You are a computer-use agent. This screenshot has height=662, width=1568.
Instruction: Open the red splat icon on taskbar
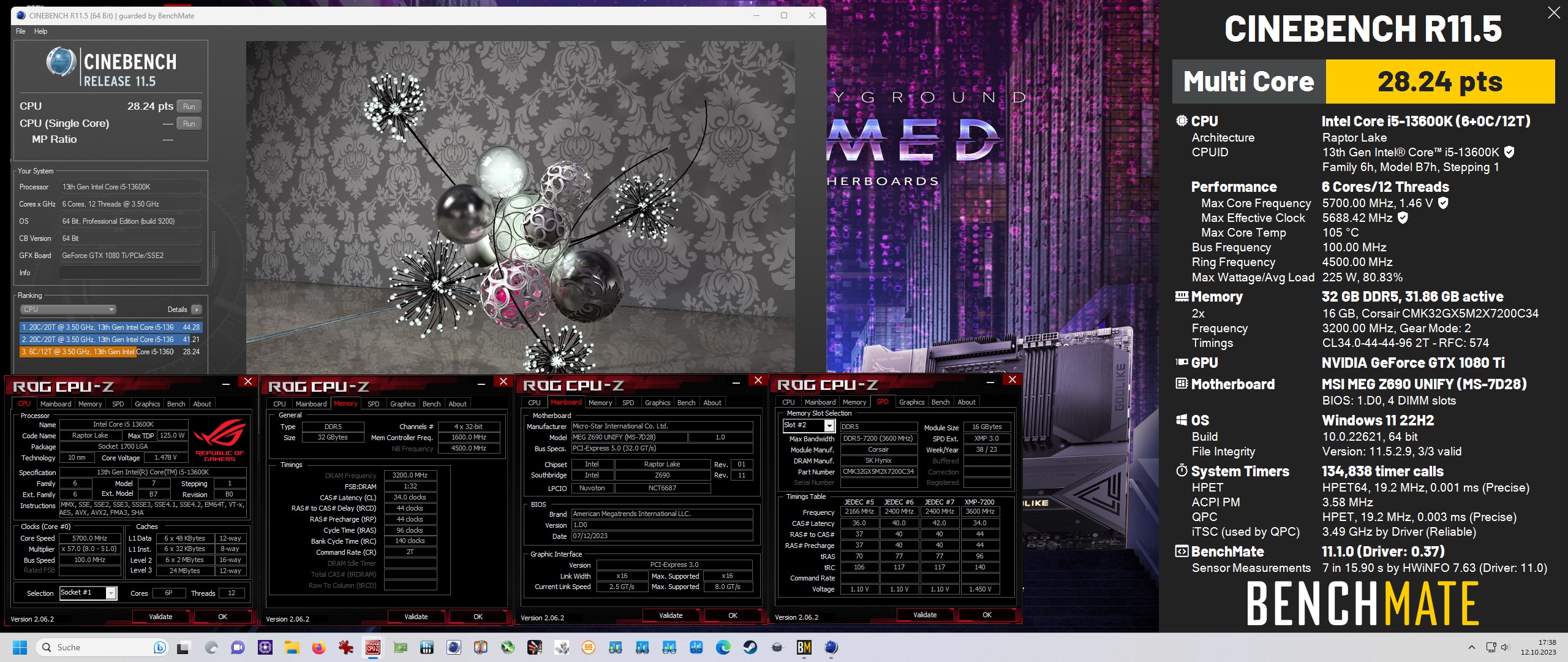[x=345, y=647]
